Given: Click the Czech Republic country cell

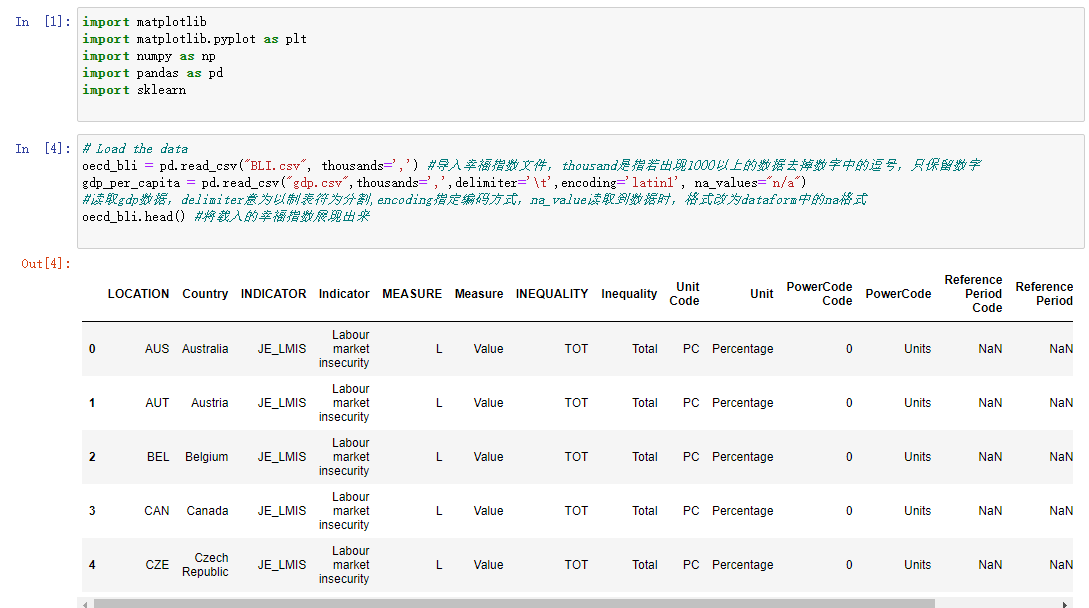Looking at the screenshot, I should coord(205,565).
